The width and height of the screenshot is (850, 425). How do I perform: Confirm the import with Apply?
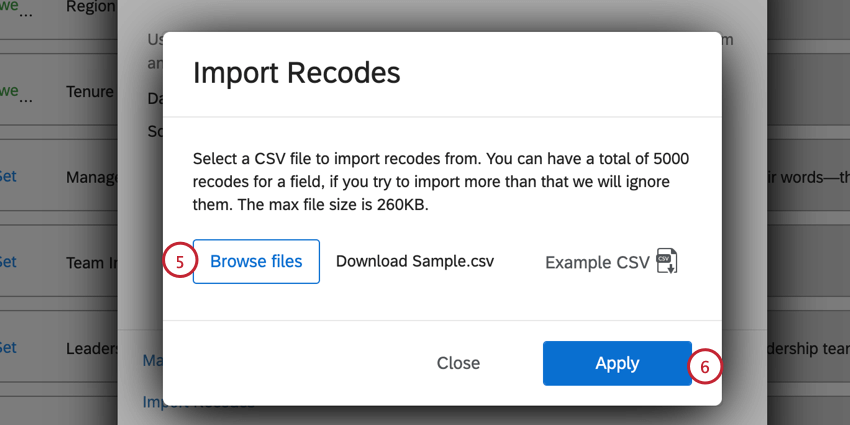coord(617,363)
